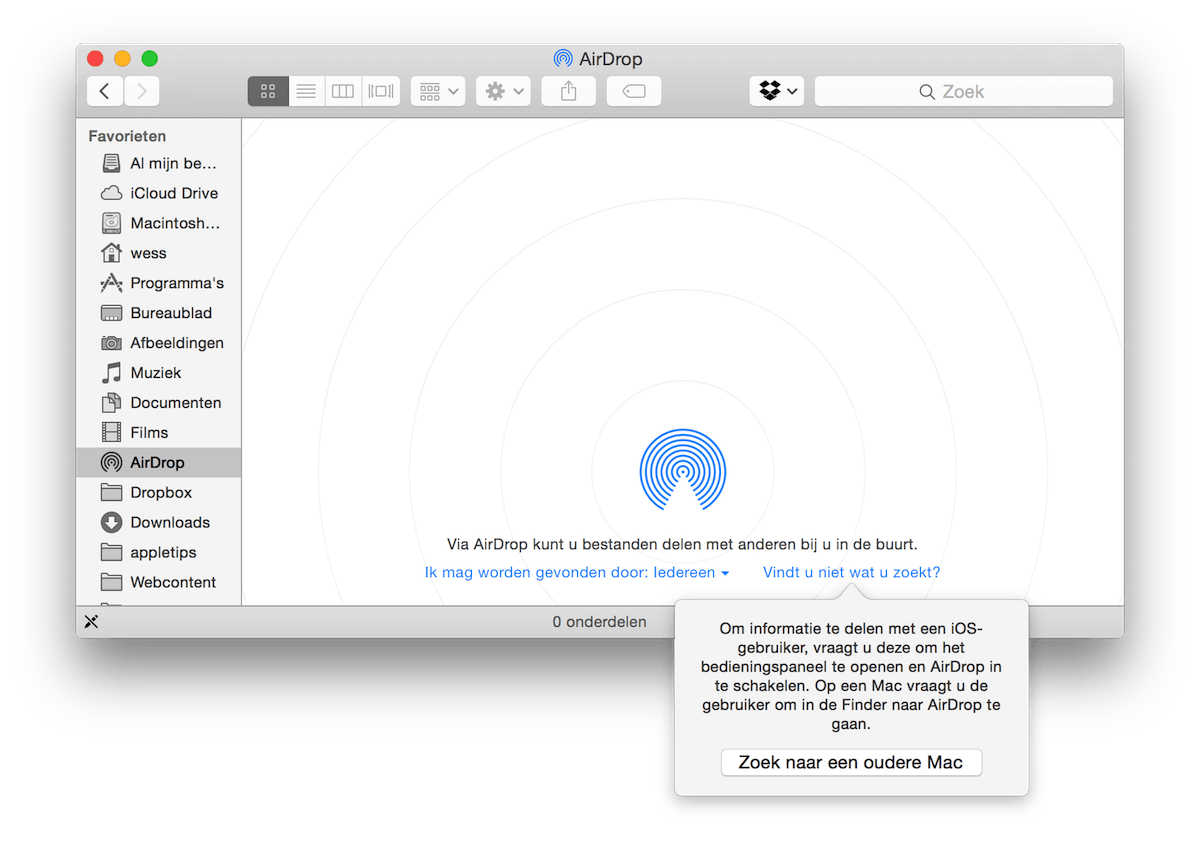This screenshot has width=1200, height=842.
Task: Go forward with the right chevron button
Action: 142,91
